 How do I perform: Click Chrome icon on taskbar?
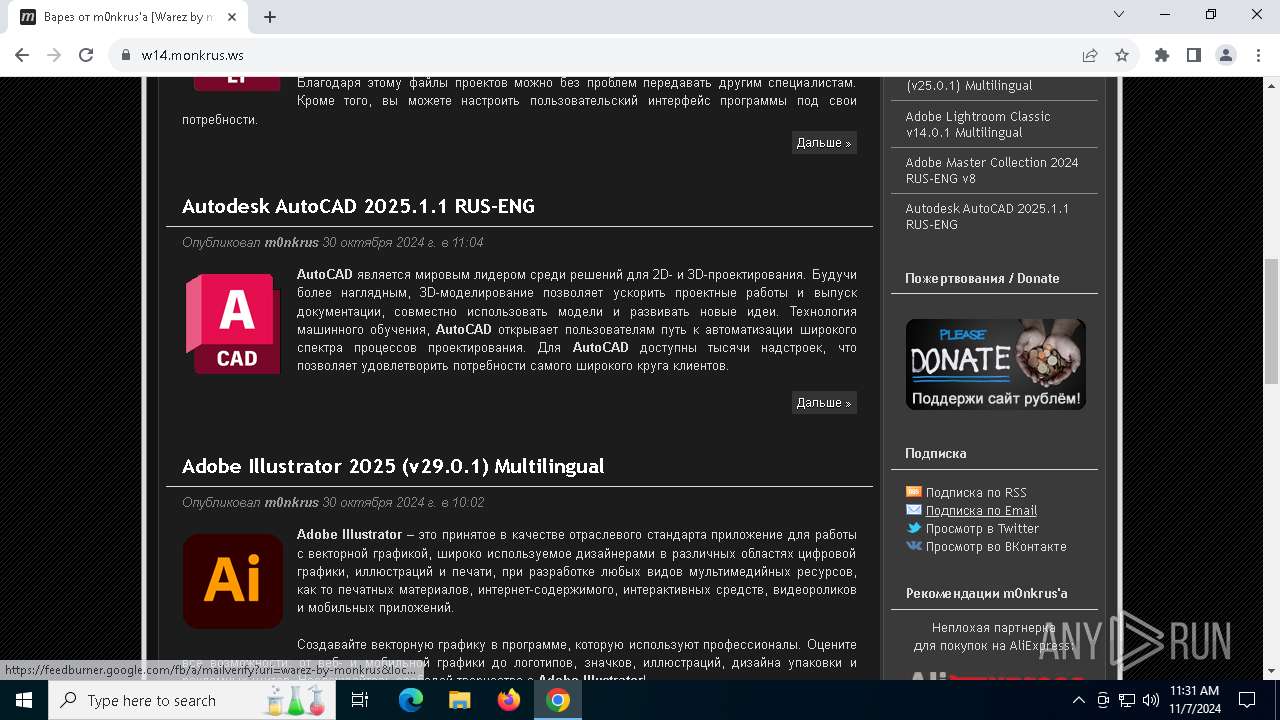(558, 700)
